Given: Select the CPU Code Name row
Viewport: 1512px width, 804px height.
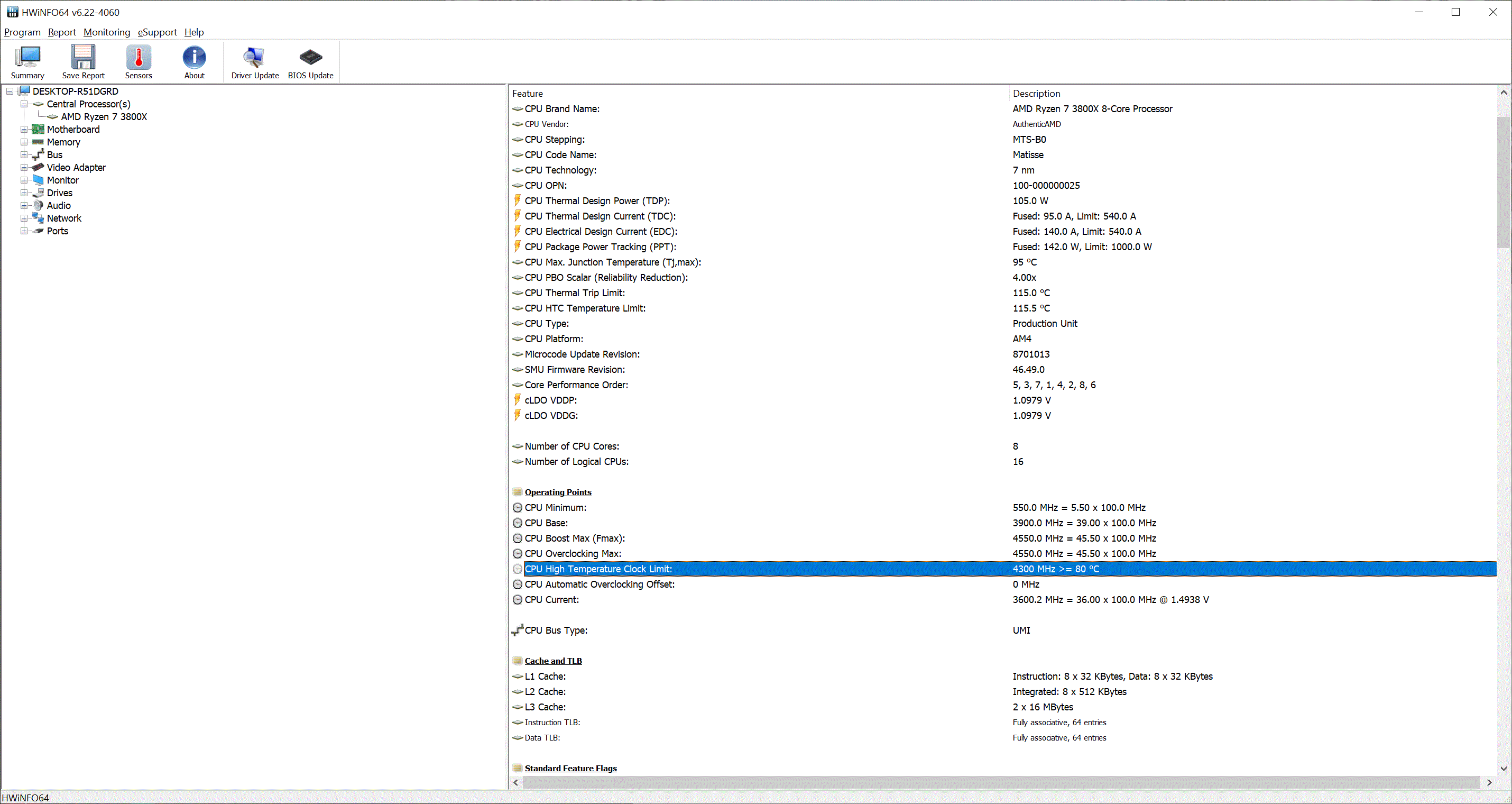Looking at the screenshot, I should tap(1003, 154).
